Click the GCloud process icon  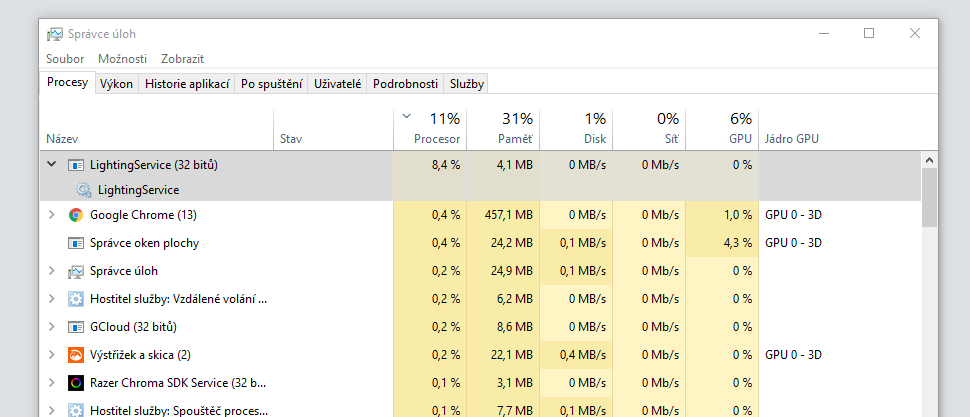click(76, 327)
